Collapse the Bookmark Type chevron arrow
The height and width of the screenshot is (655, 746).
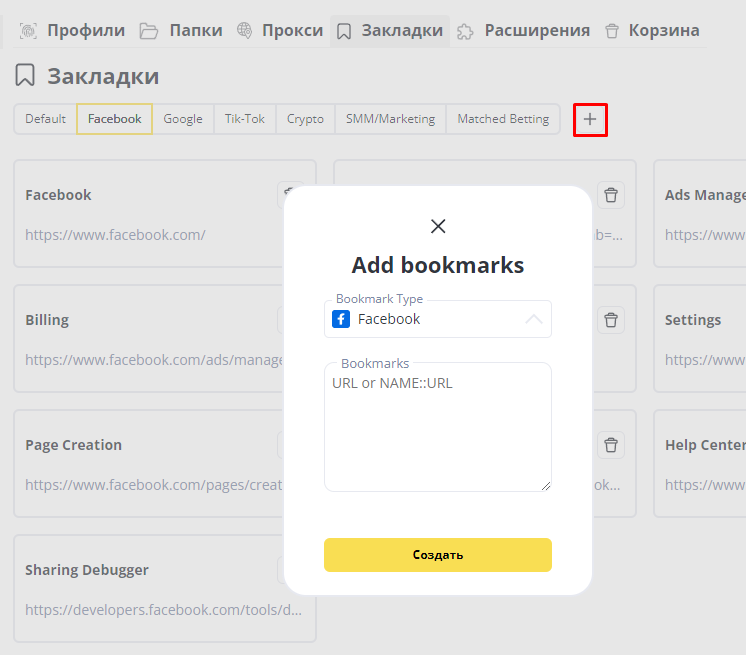(534, 319)
